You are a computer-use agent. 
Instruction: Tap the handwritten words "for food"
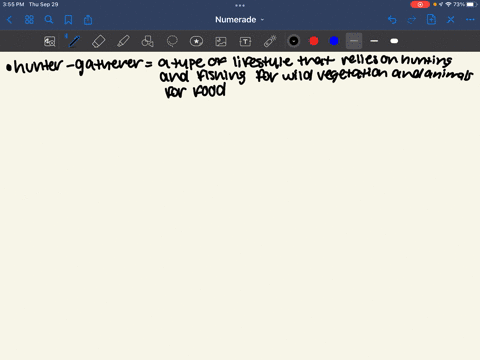[x=196, y=91]
